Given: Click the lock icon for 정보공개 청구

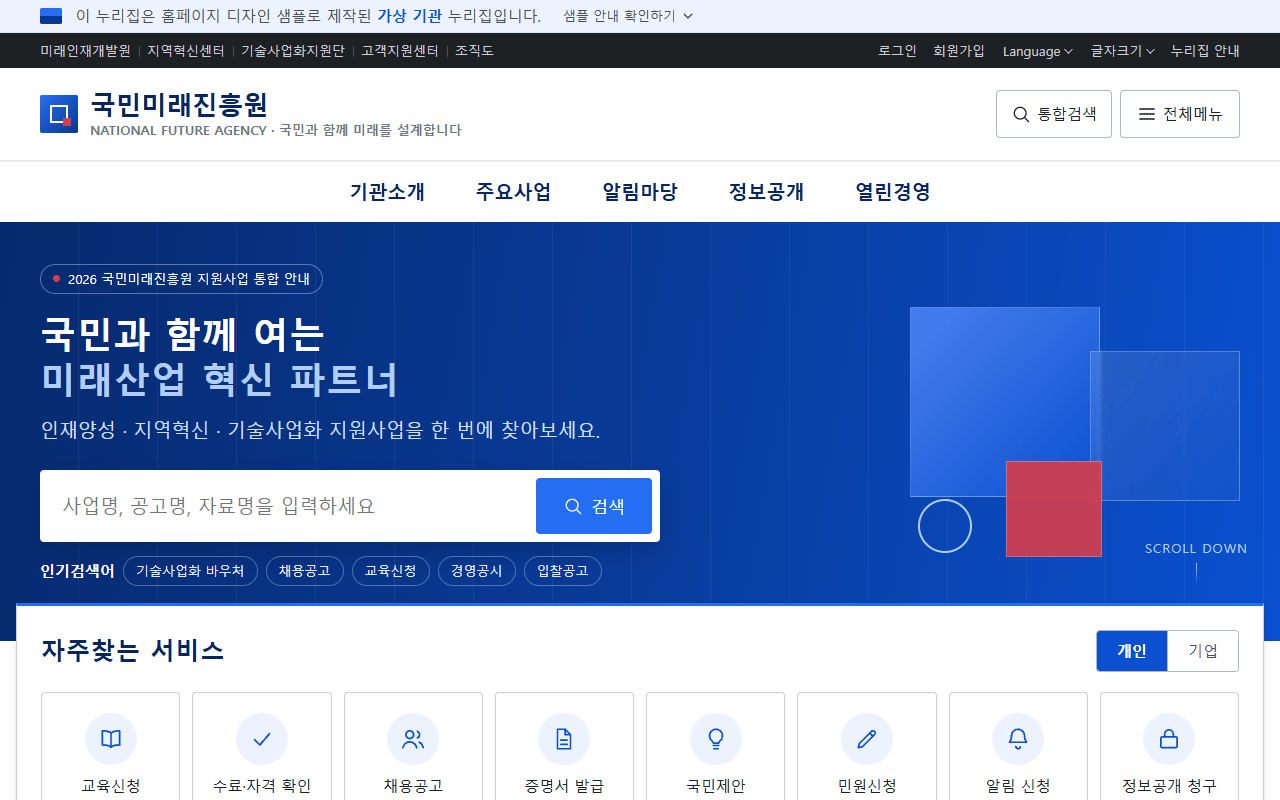Looking at the screenshot, I should (1169, 739).
